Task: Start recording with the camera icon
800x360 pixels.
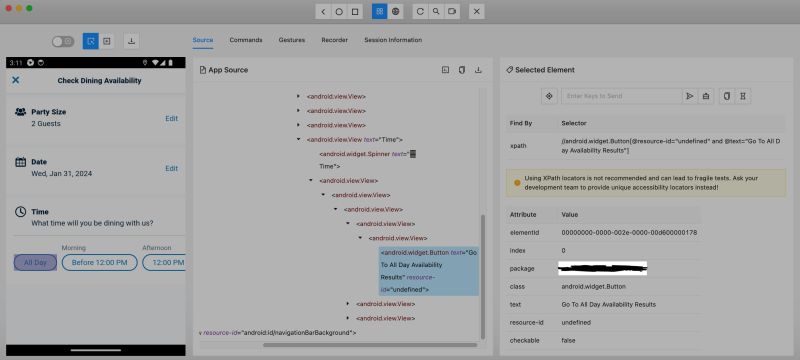Action: (x=452, y=11)
